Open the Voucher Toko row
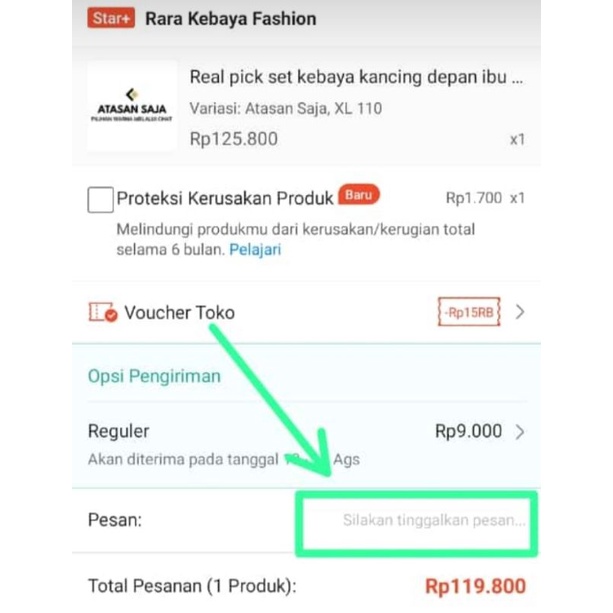The width and height of the screenshot is (613, 613). pos(306,312)
